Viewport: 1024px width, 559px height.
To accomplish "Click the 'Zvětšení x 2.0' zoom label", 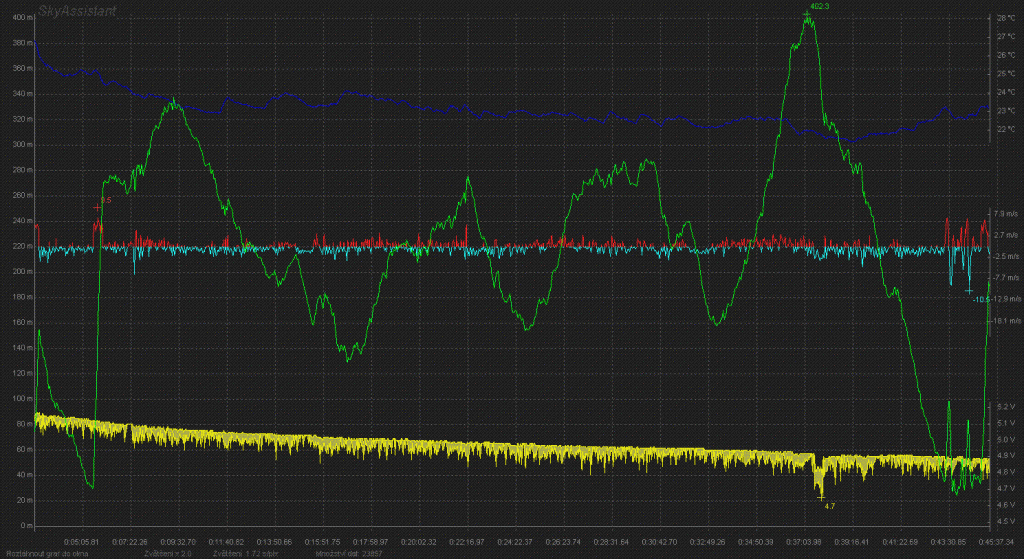I will 168,552.
